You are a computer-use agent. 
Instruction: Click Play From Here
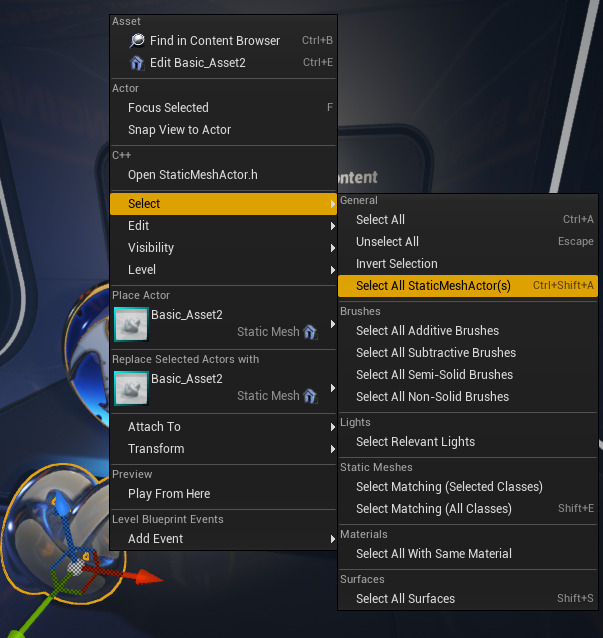(223, 494)
